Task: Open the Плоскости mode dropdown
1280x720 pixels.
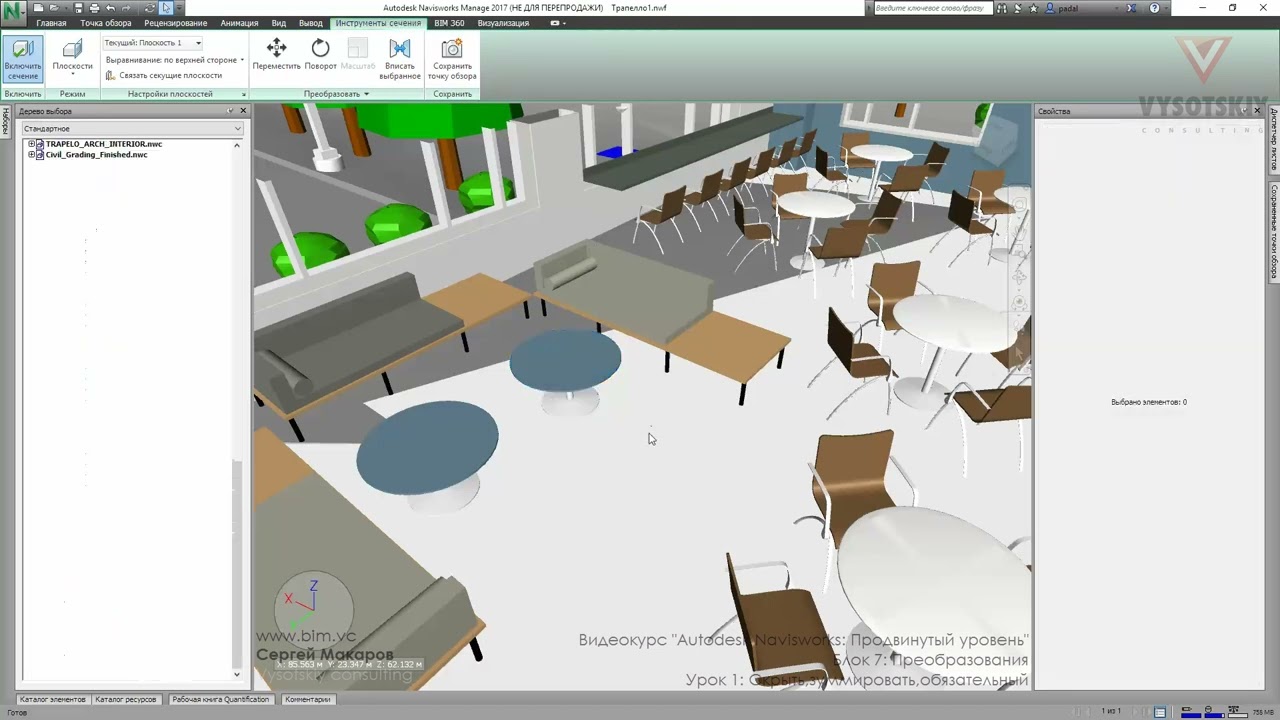Action: [x=72, y=58]
